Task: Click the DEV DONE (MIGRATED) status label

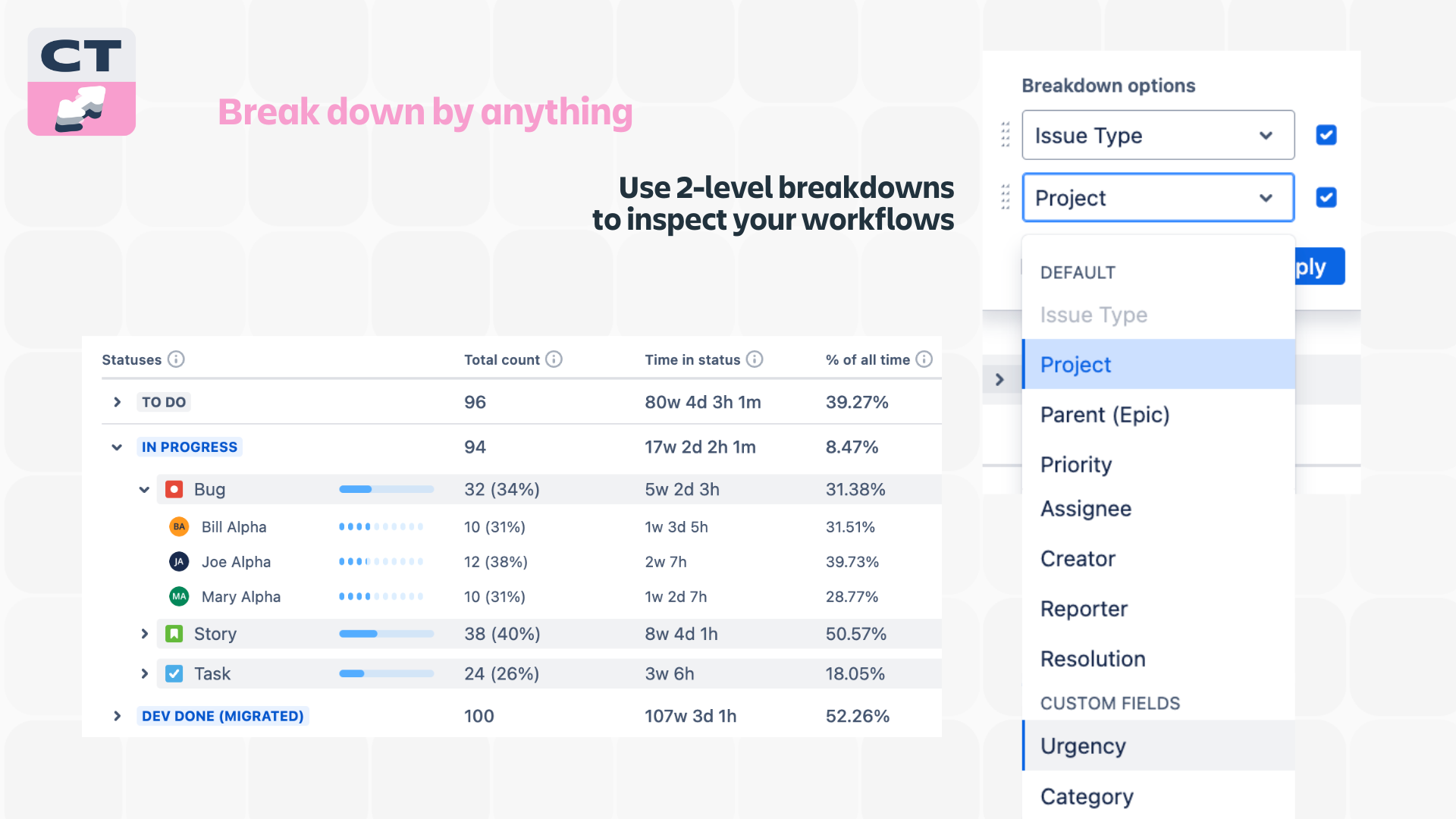Action: (x=222, y=715)
